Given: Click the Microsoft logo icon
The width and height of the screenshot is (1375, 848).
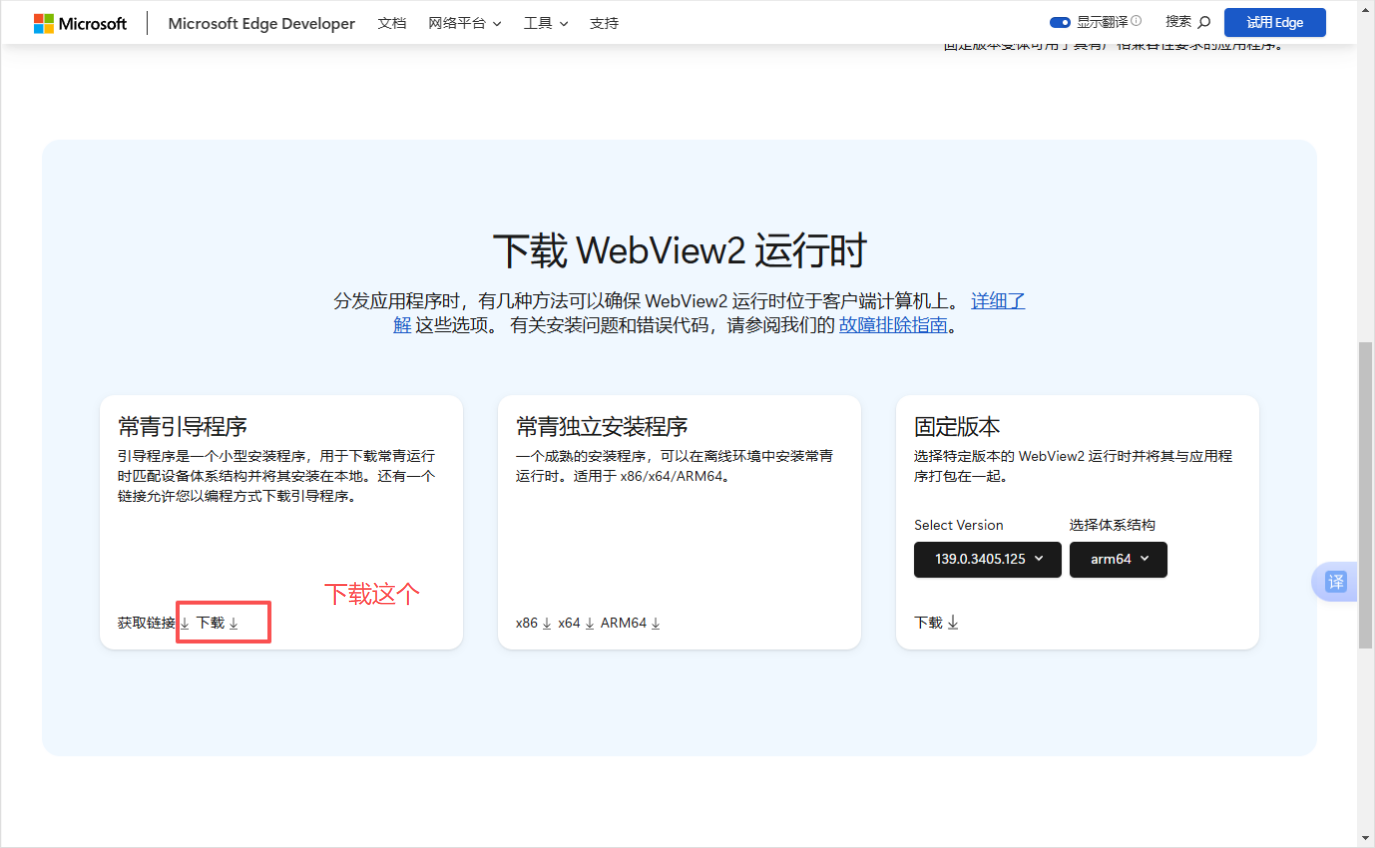Looking at the screenshot, I should coord(44,23).
